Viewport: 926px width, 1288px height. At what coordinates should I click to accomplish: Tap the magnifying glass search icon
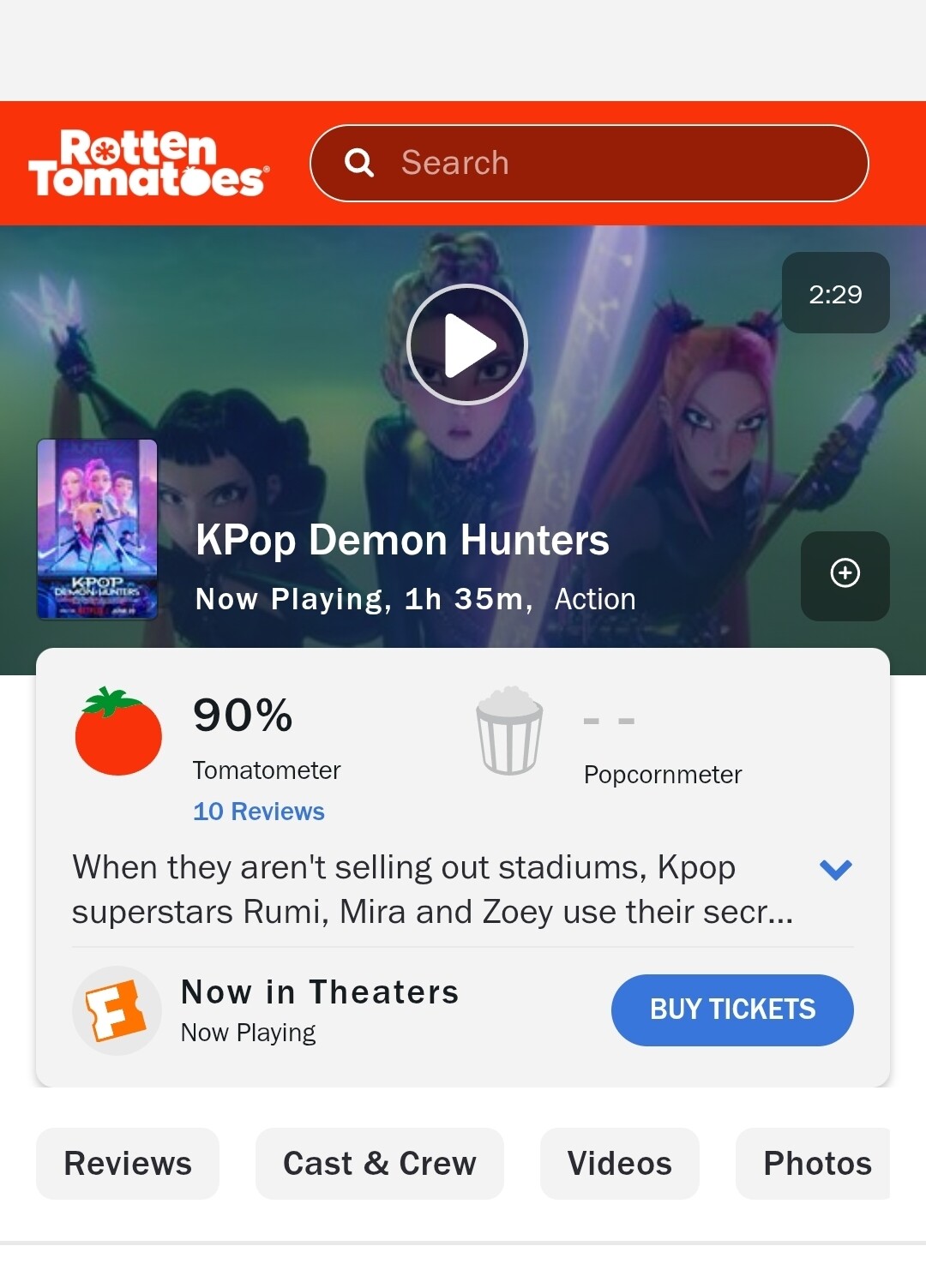point(359,163)
